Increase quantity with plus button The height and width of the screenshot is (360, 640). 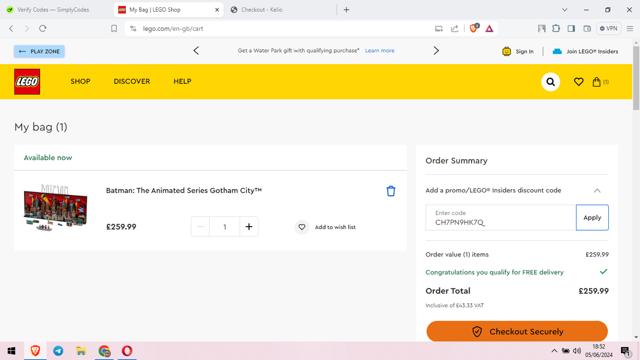pyautogui.click(x=249, y=227)
